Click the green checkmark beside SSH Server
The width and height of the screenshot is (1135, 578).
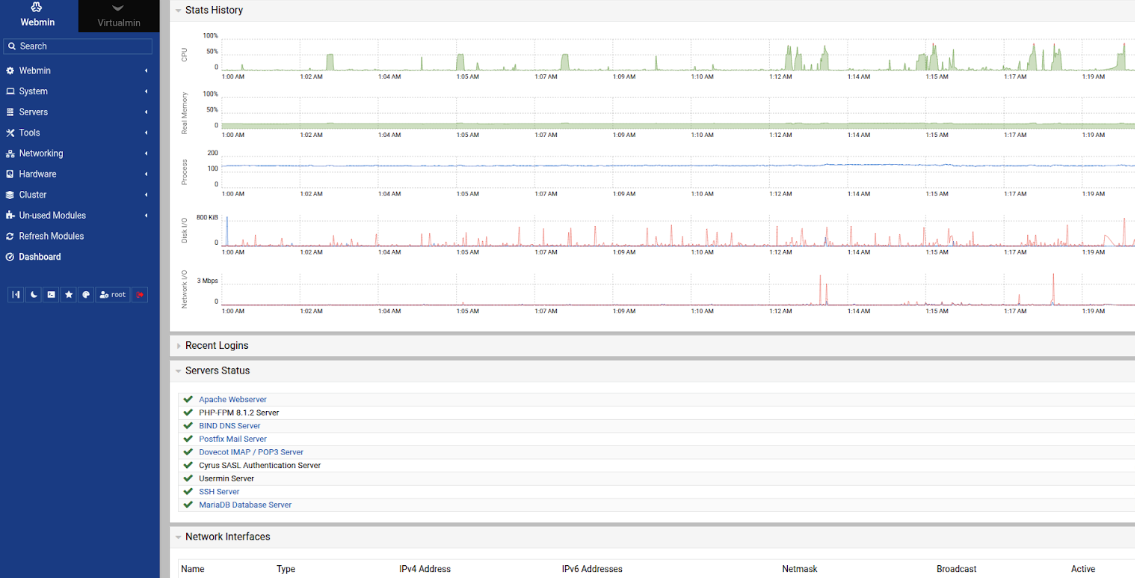(188, 492)
